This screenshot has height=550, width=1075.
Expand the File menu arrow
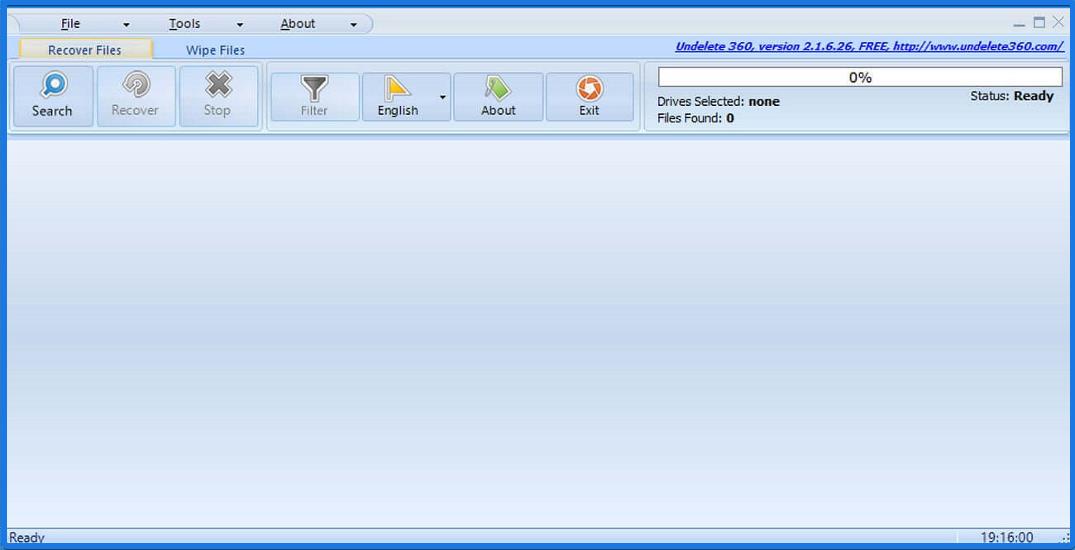126,25
